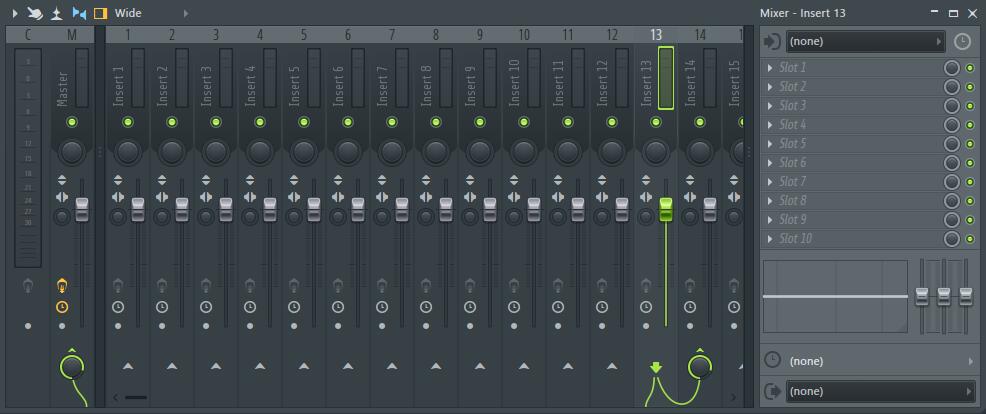Toggle the extra mixer properties icon

(x=57, y=13)
